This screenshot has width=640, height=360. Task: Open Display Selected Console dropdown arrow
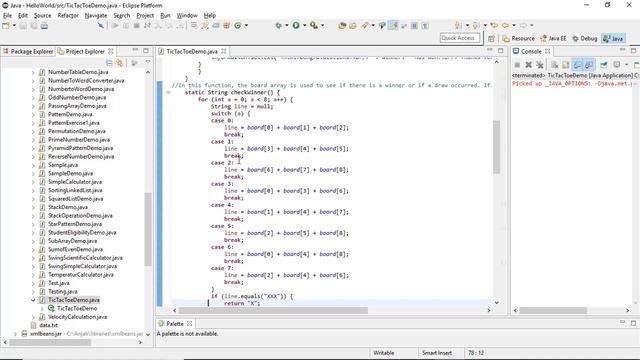tap(626, 64)
